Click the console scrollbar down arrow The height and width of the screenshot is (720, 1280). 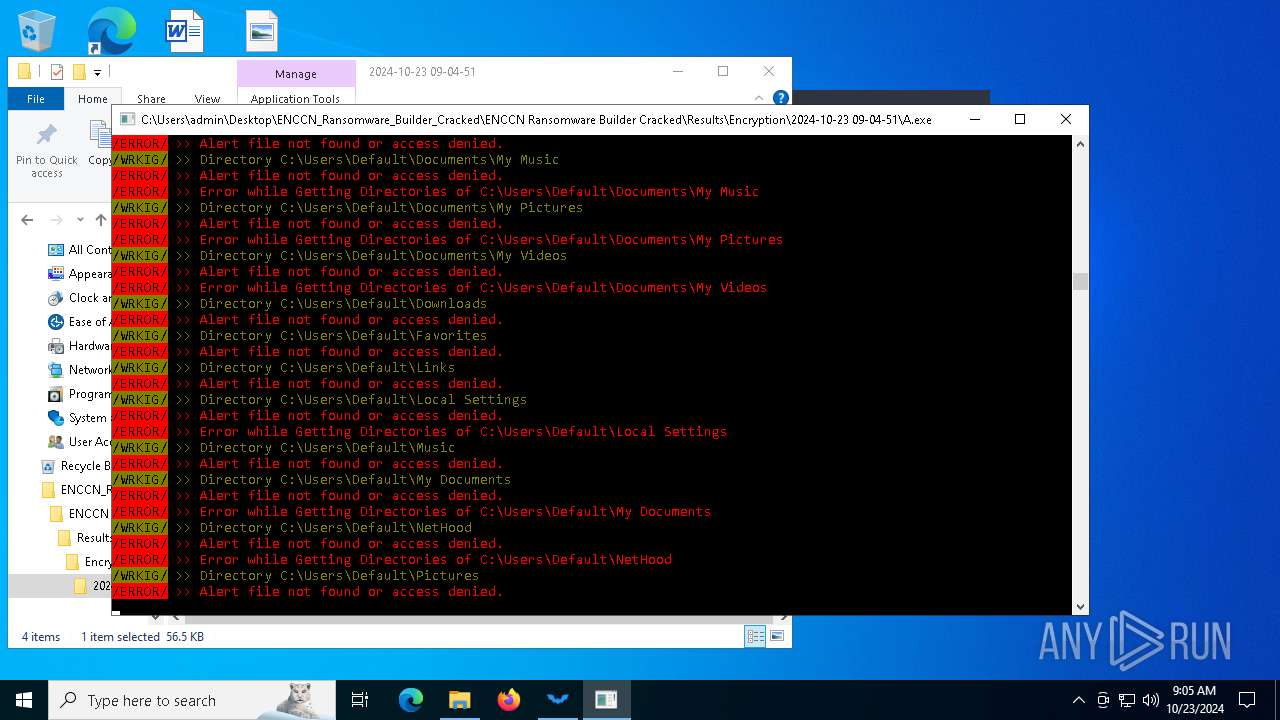[1080, 606]
